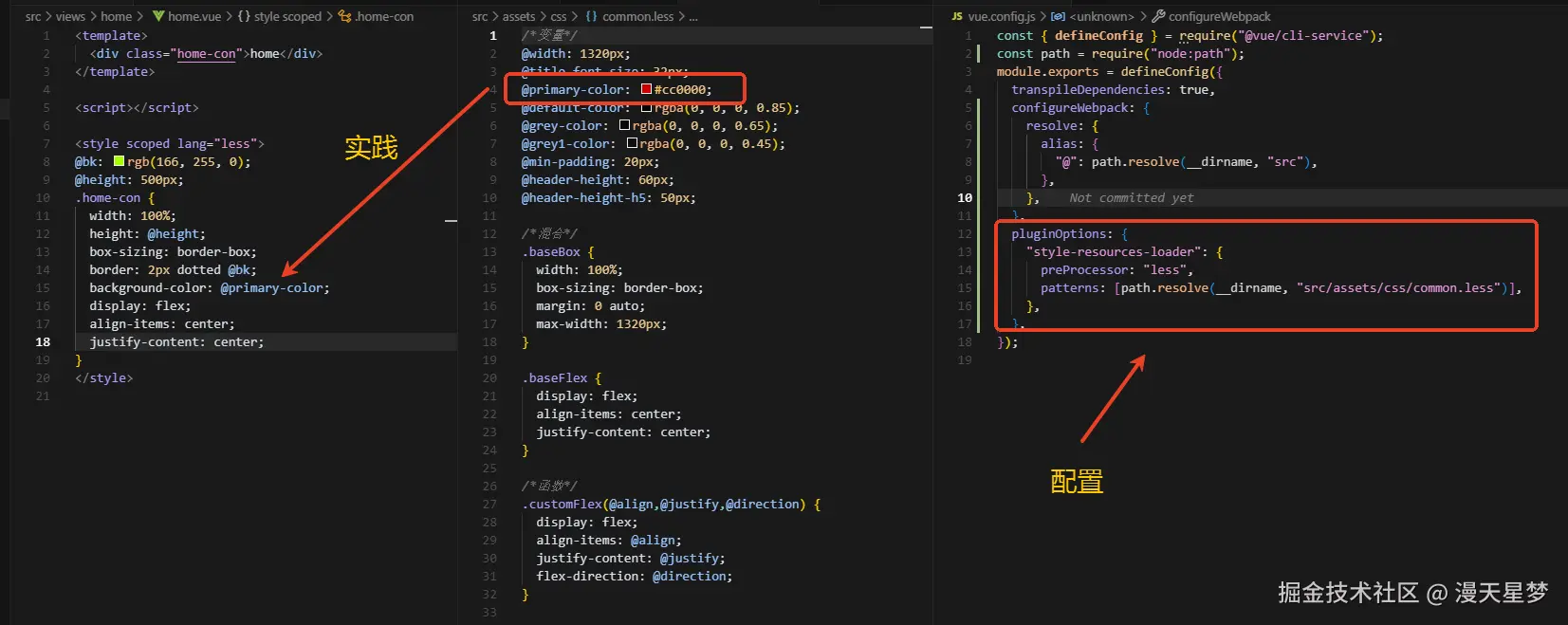
Task: Click '.baseFlex {' selector in common.less
Action: click(x=562, y=377)
